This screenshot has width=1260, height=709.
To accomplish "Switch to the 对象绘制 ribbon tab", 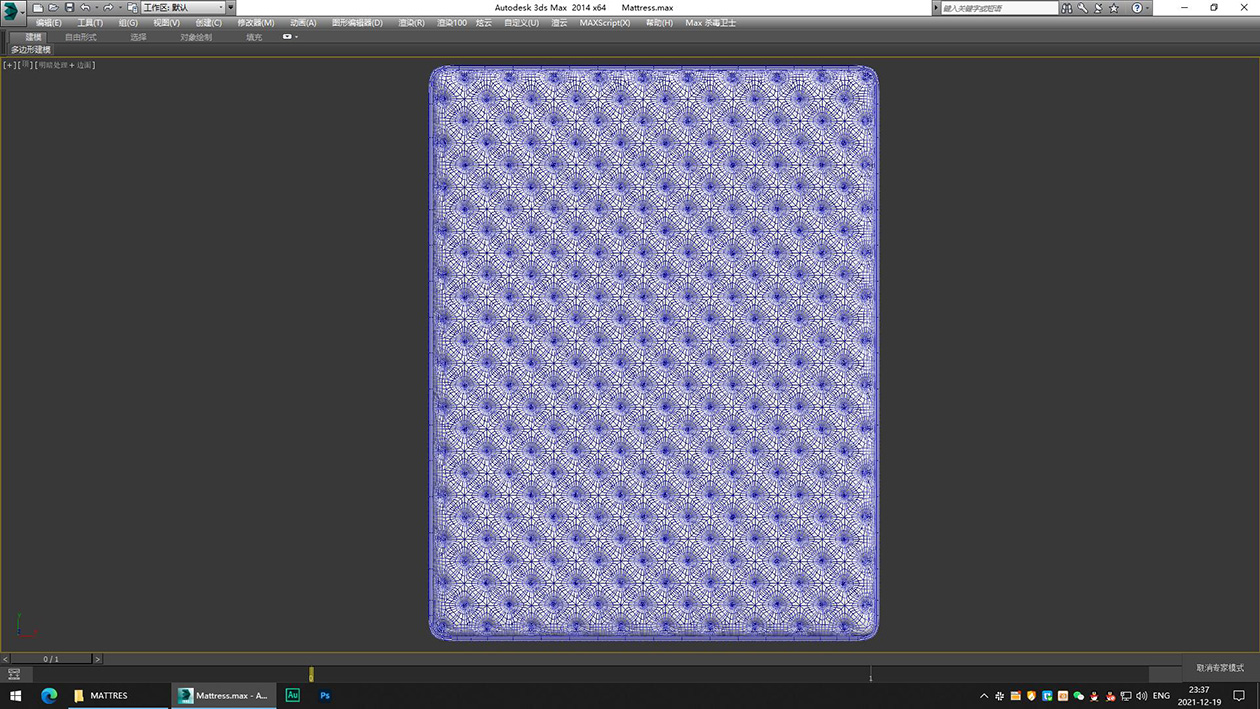I will tap(196, 37).
